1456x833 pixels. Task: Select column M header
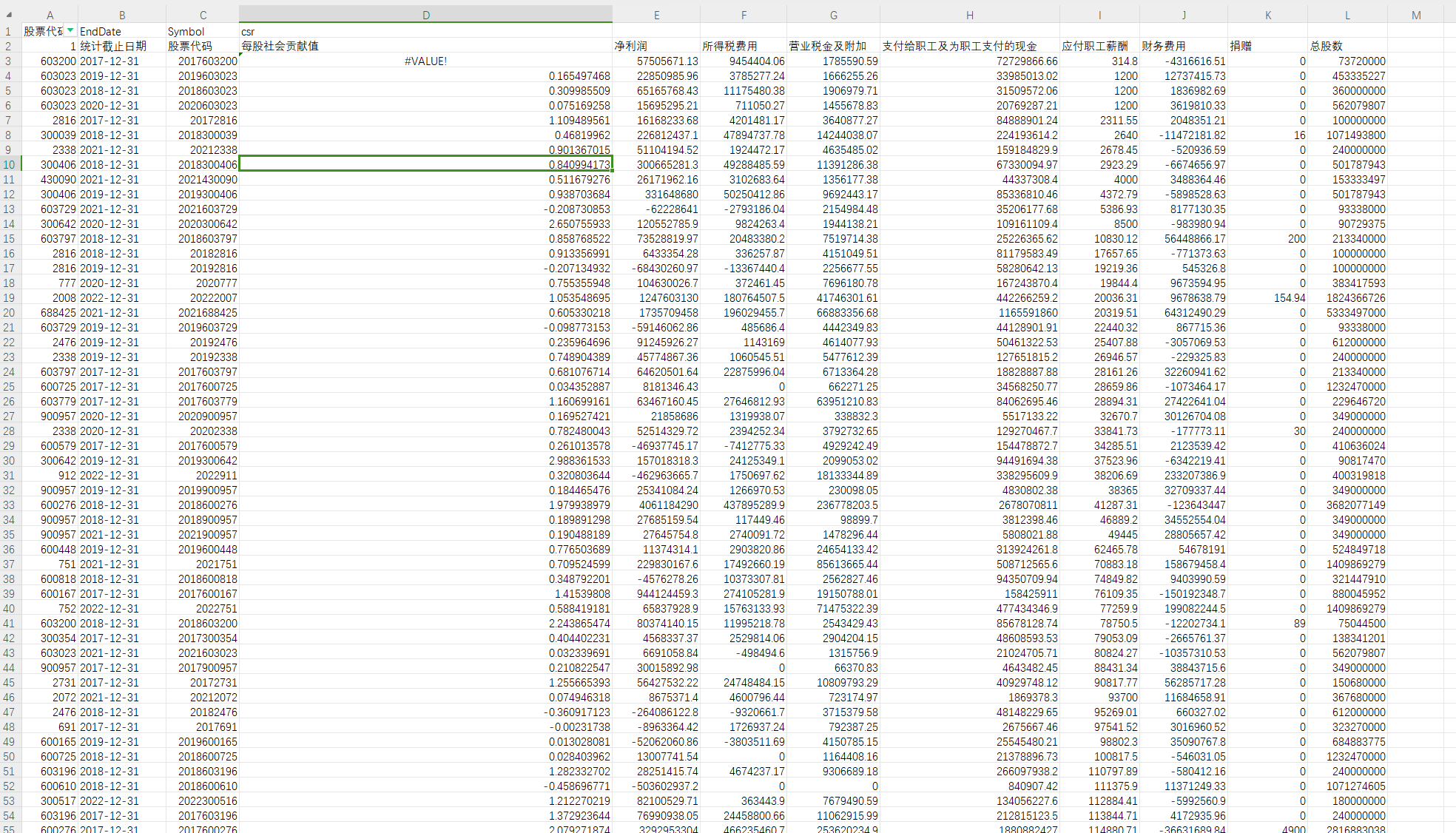click(1415, 15)
